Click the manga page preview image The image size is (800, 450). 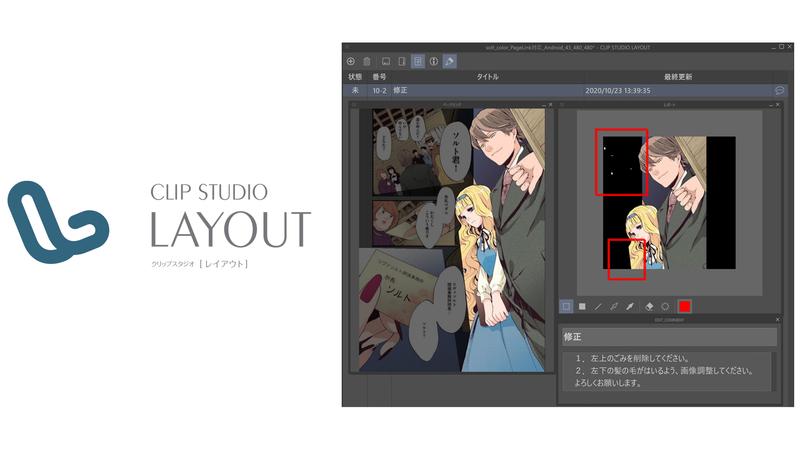(x=452, y=240)
